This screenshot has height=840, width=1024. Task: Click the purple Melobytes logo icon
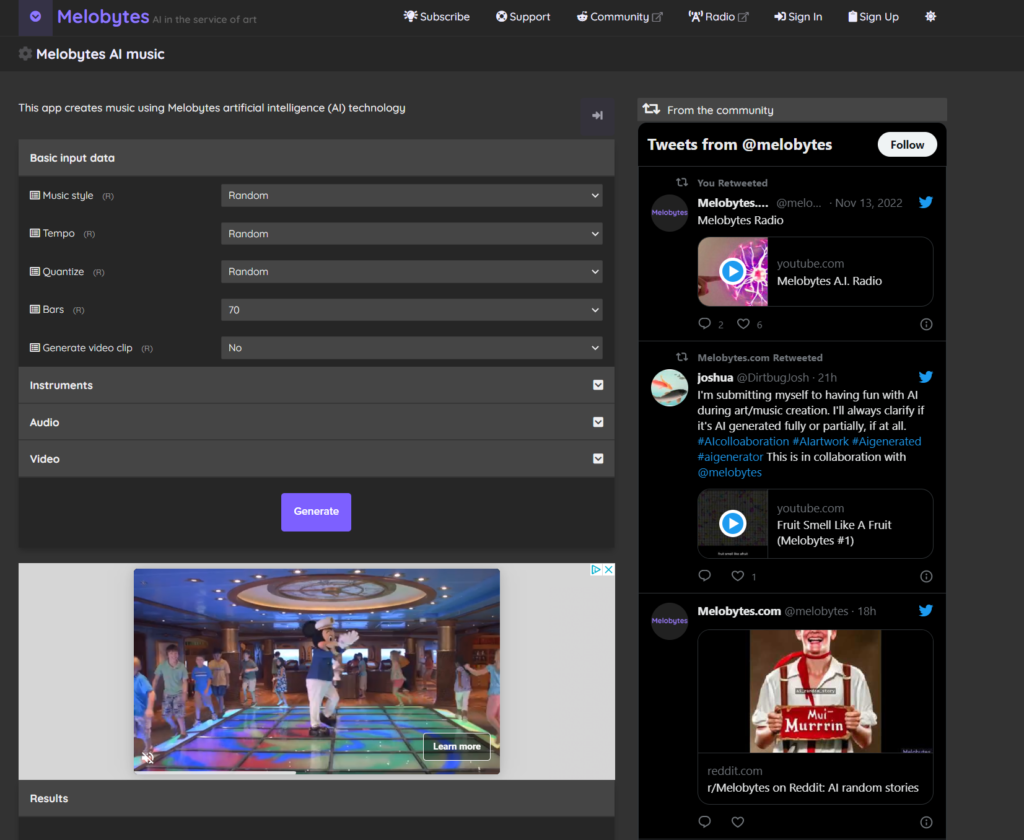pos(35,17)
